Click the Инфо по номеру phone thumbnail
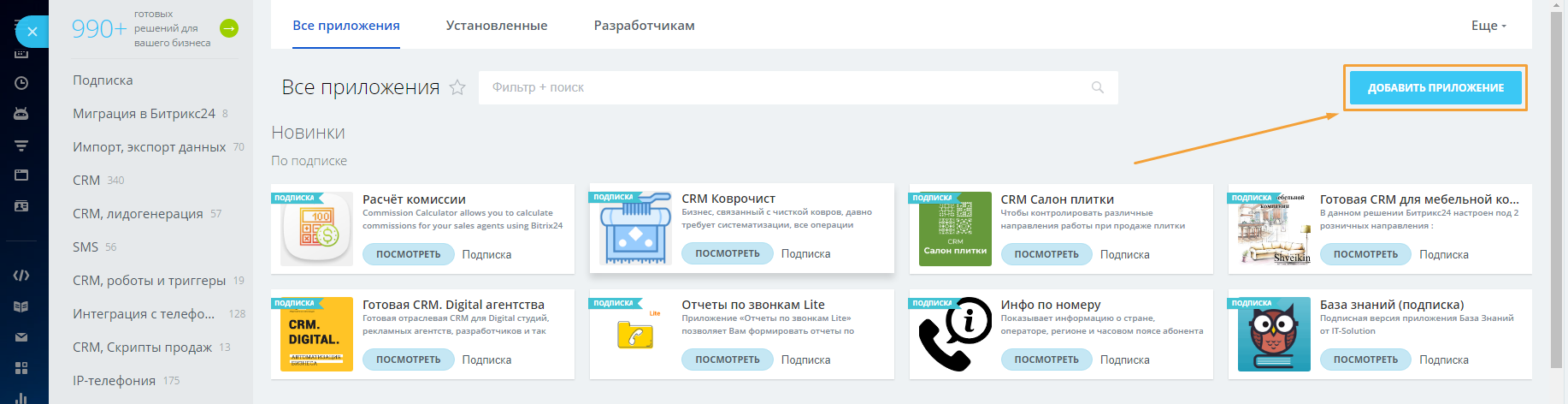 pyautogui.click(x=955, y=334)
